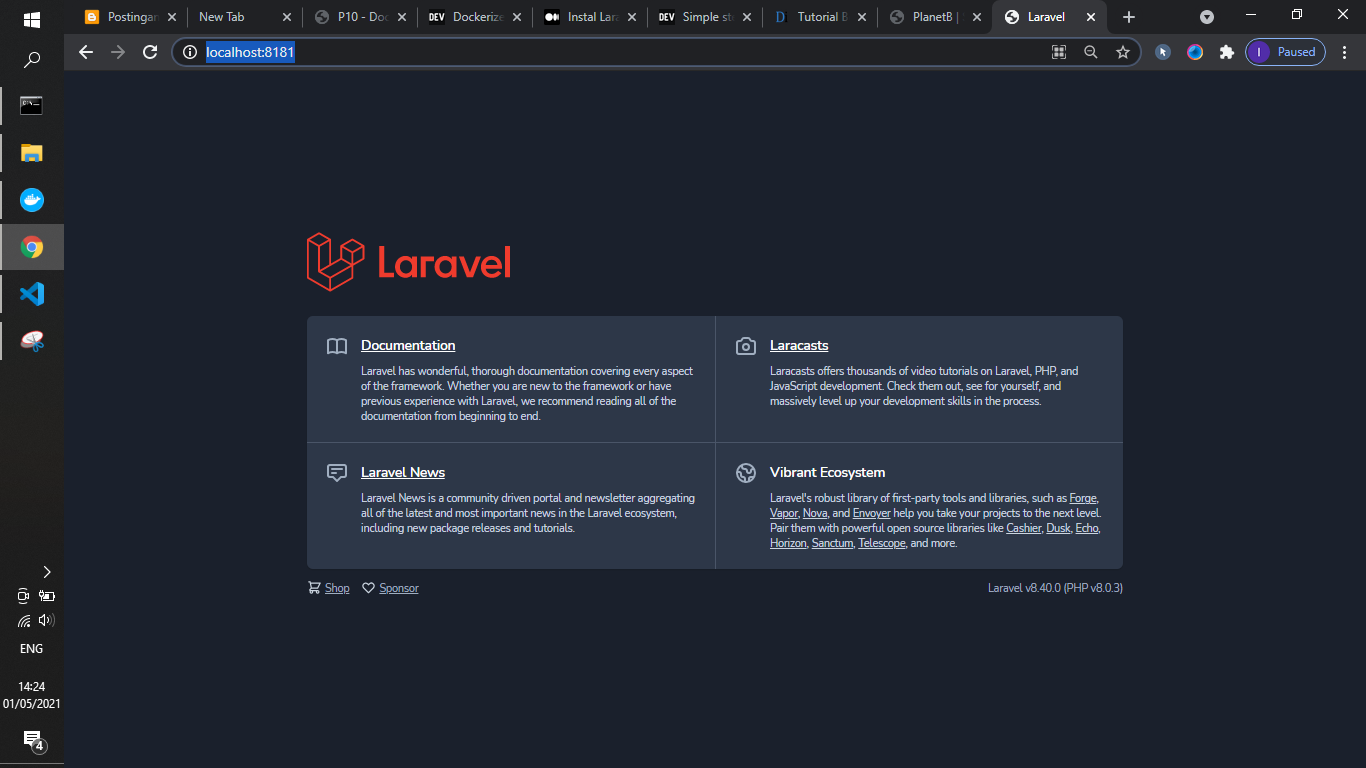
Task: Click the shopping cart icon near Shop
Action: (314, 588)
